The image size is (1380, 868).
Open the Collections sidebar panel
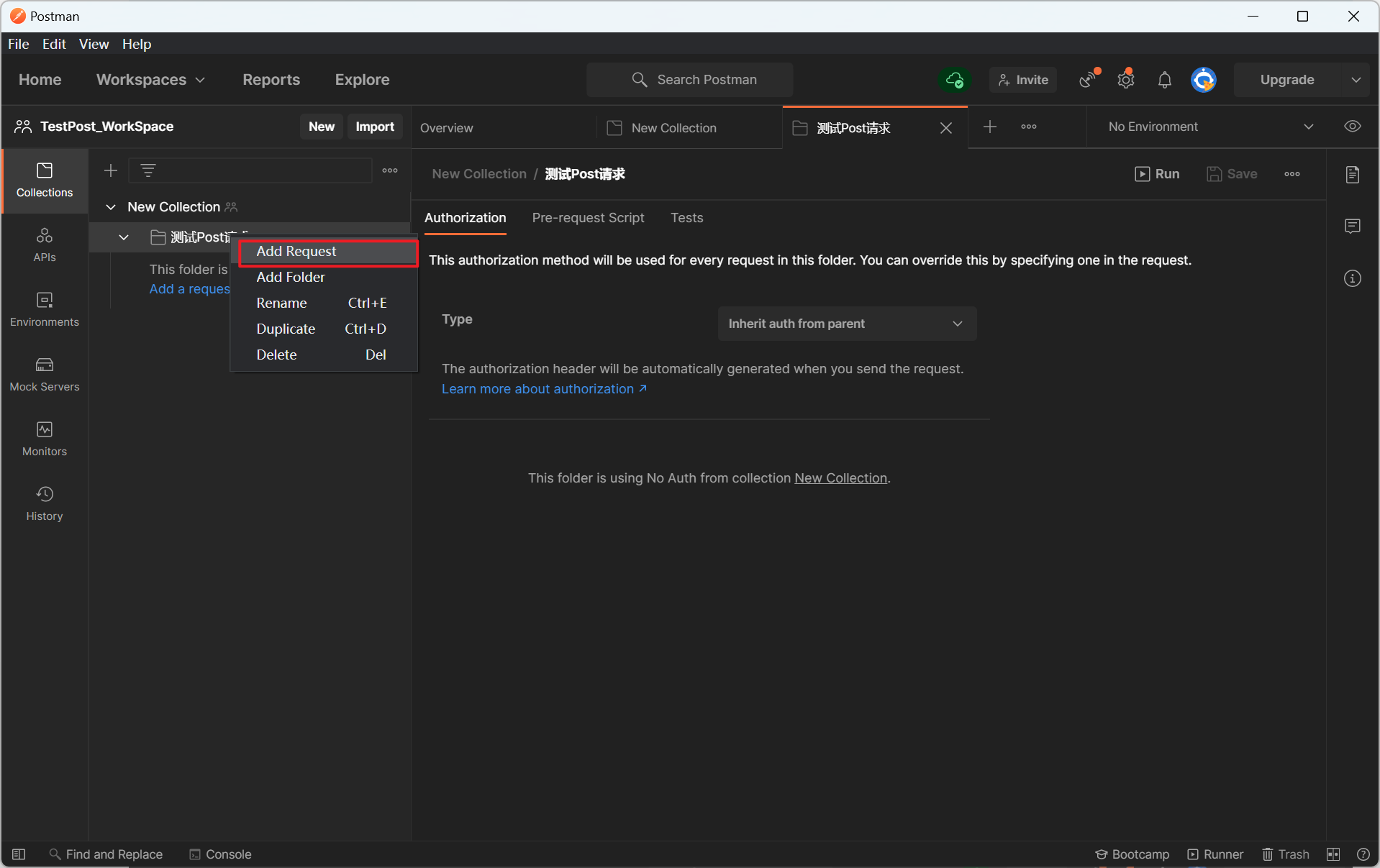pos(45,181)
